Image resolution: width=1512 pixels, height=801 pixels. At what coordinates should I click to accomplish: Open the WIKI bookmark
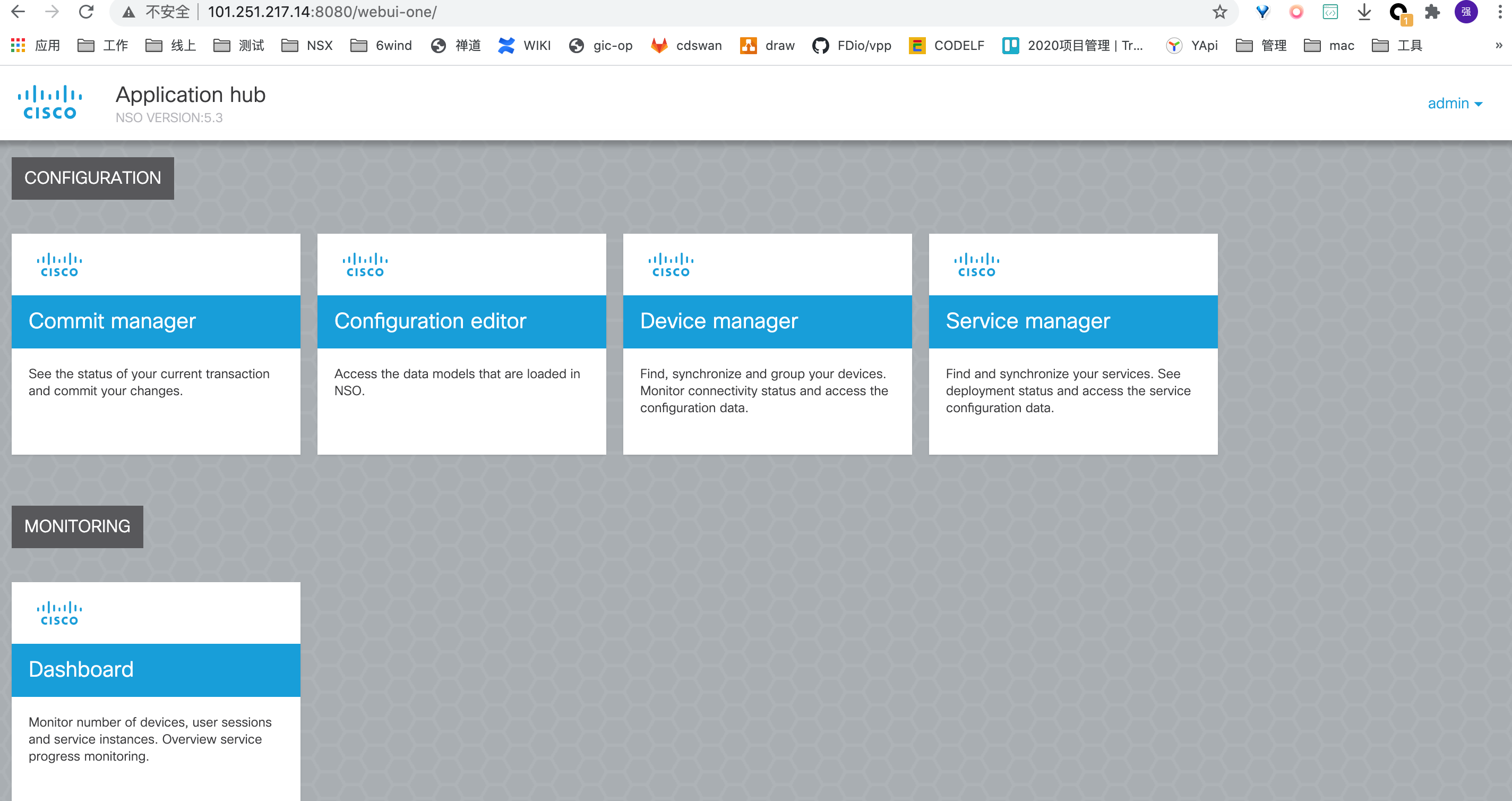[x=524, y=45]
